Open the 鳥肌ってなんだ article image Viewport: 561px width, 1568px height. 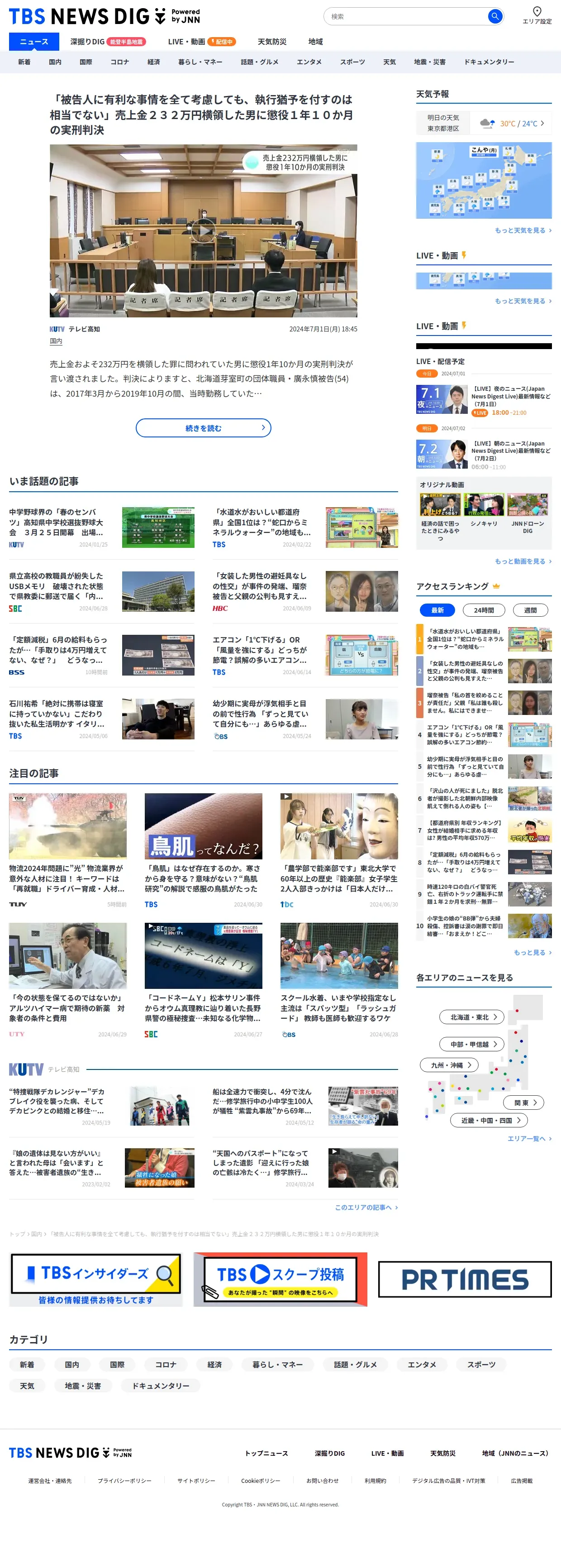click(203, 826)
